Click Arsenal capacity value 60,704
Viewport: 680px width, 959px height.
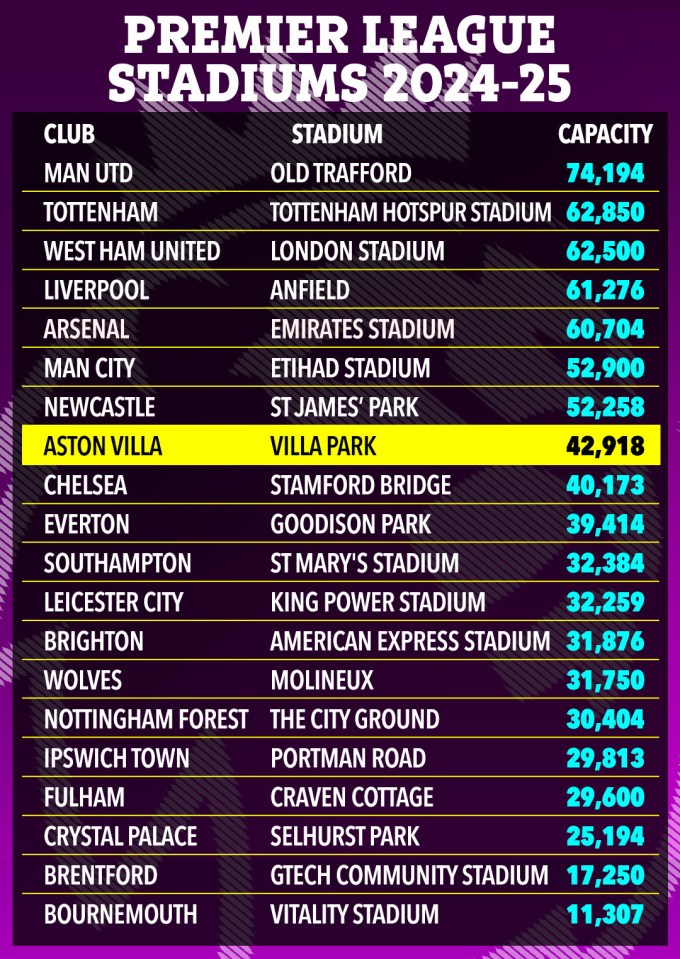coord(605,329)
